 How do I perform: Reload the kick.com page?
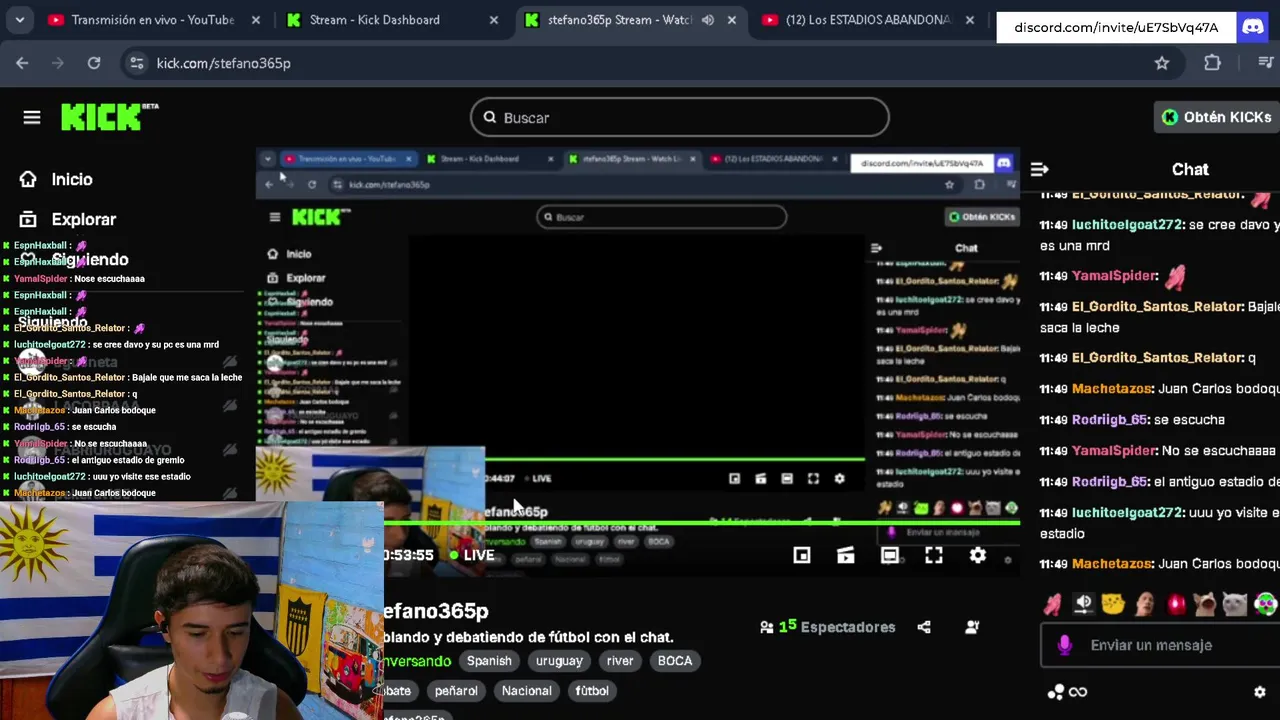(x=94, y=63)
